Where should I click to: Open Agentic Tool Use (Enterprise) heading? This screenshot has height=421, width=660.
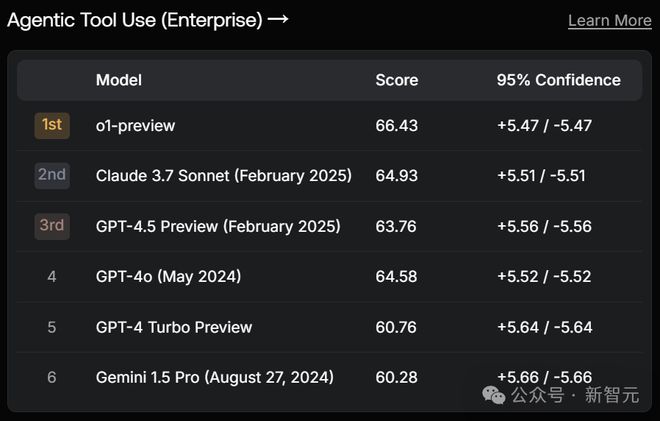click(134, 19)
